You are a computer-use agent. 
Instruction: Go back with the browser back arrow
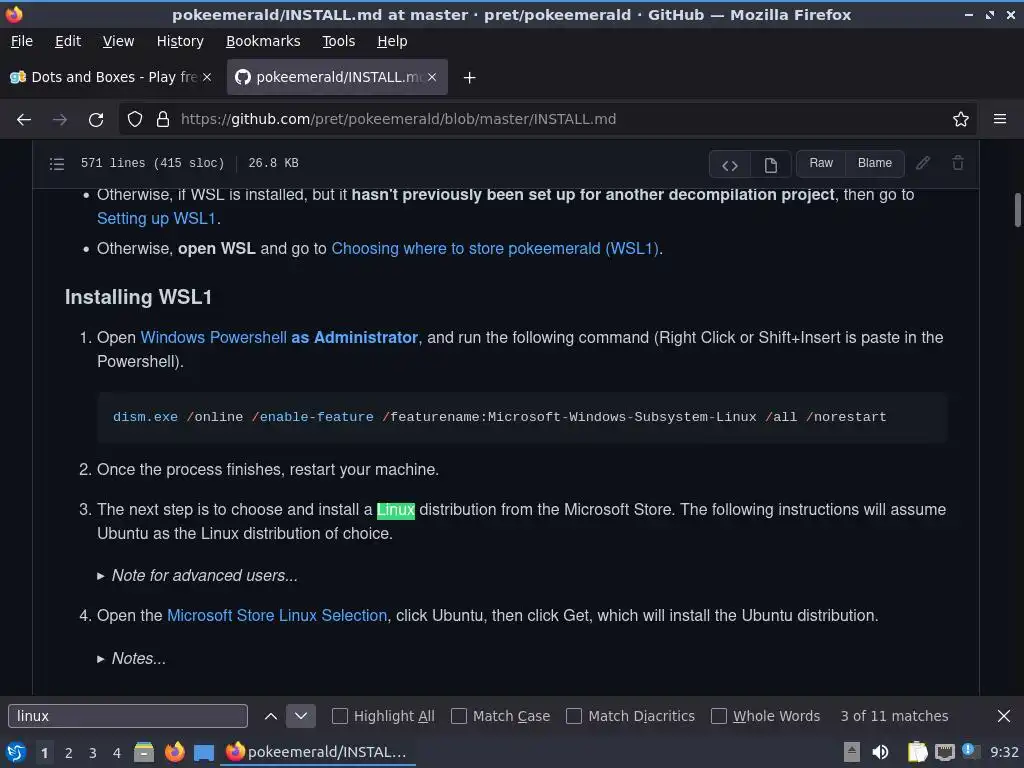pyautogui.click(x=24, y=120)
